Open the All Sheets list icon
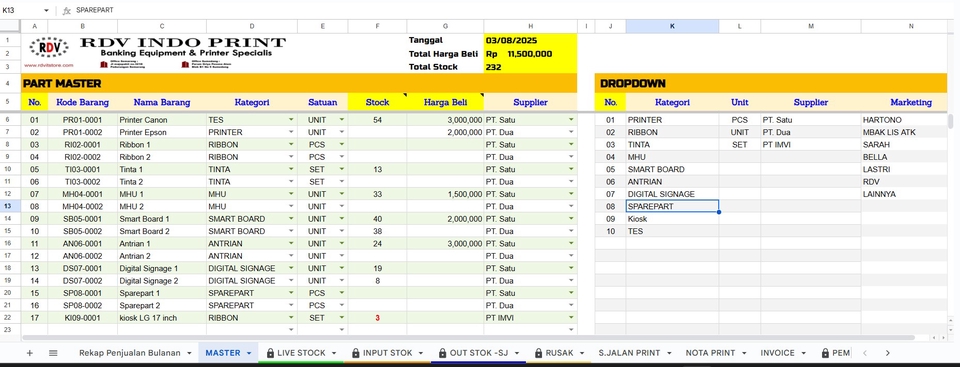960x367 pixels. [x=53, y=353]
